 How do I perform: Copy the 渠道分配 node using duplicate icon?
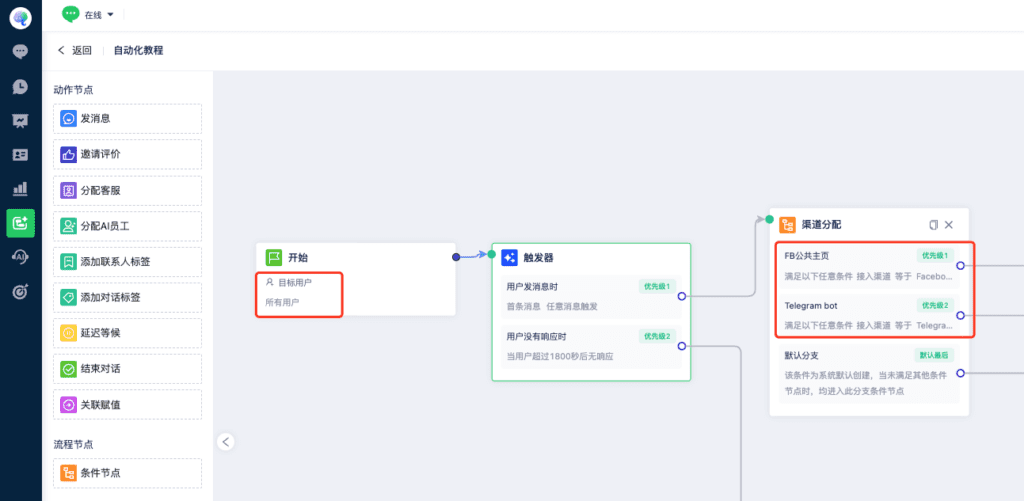point(934,225)
